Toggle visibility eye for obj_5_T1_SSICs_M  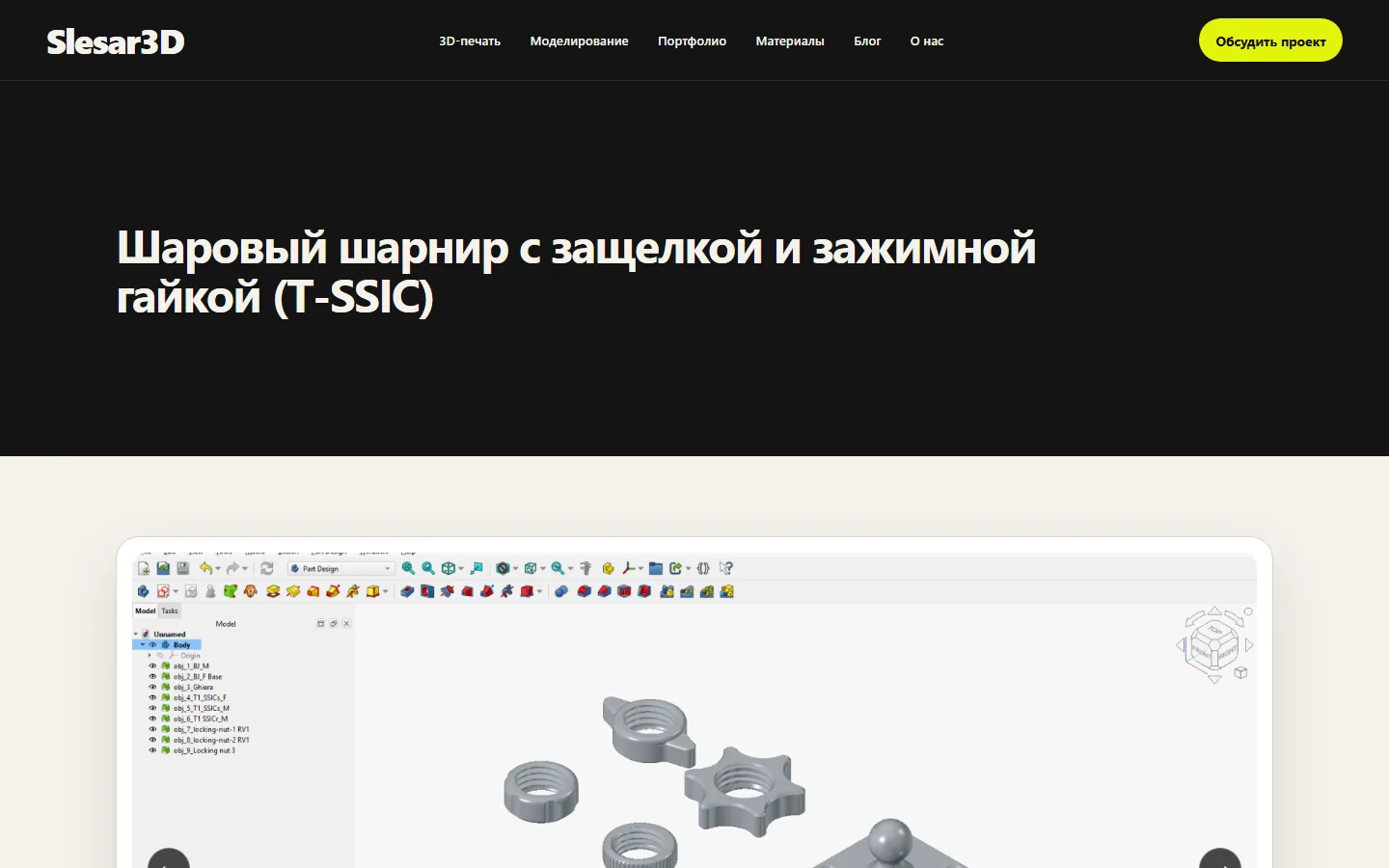[152, 708]
